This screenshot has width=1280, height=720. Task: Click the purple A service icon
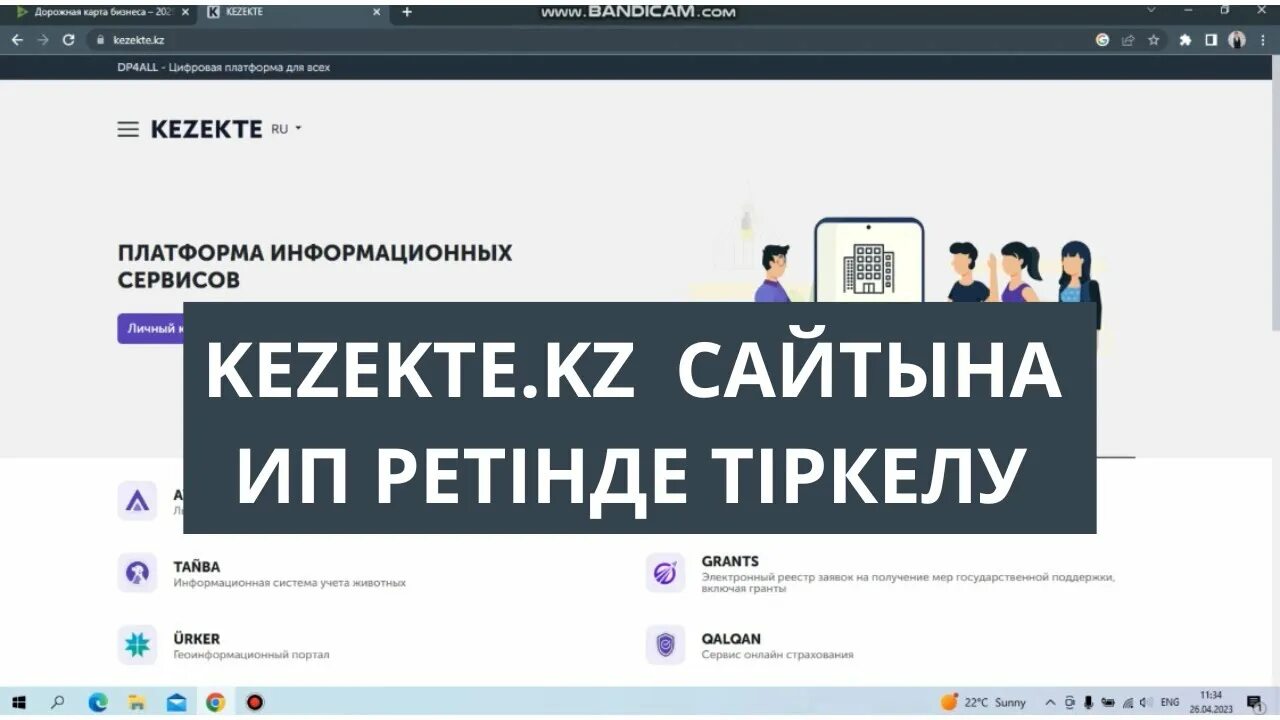pos(137,501)
